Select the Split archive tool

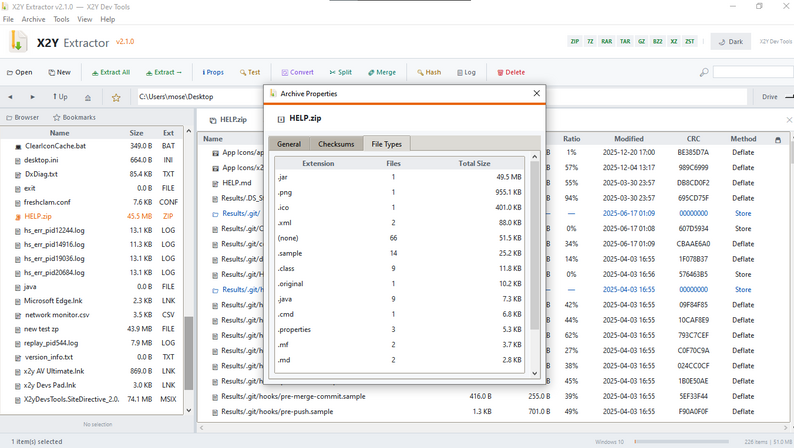click(x=340, y=72)
